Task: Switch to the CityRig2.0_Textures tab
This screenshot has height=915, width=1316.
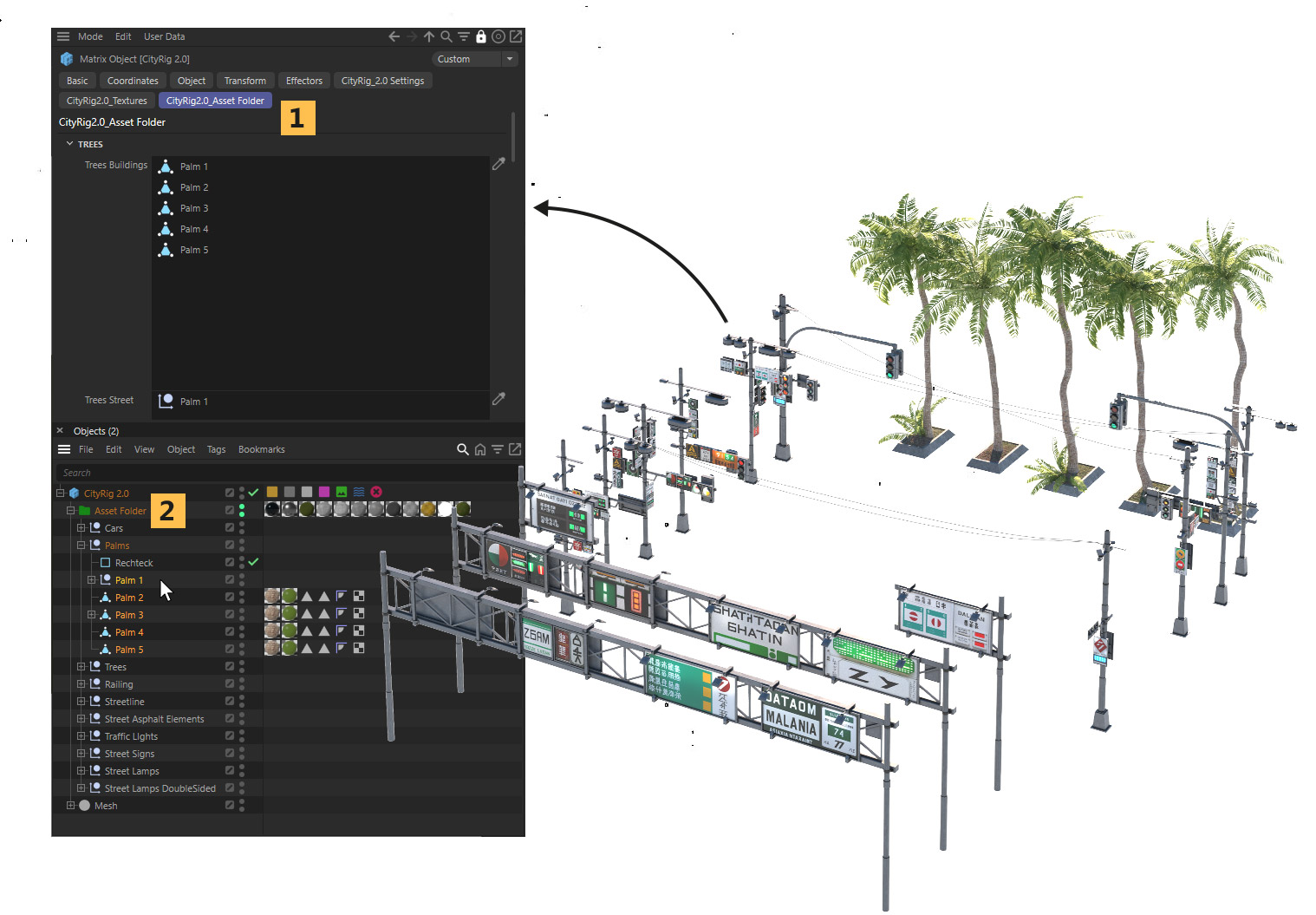Action: (106, 100)
